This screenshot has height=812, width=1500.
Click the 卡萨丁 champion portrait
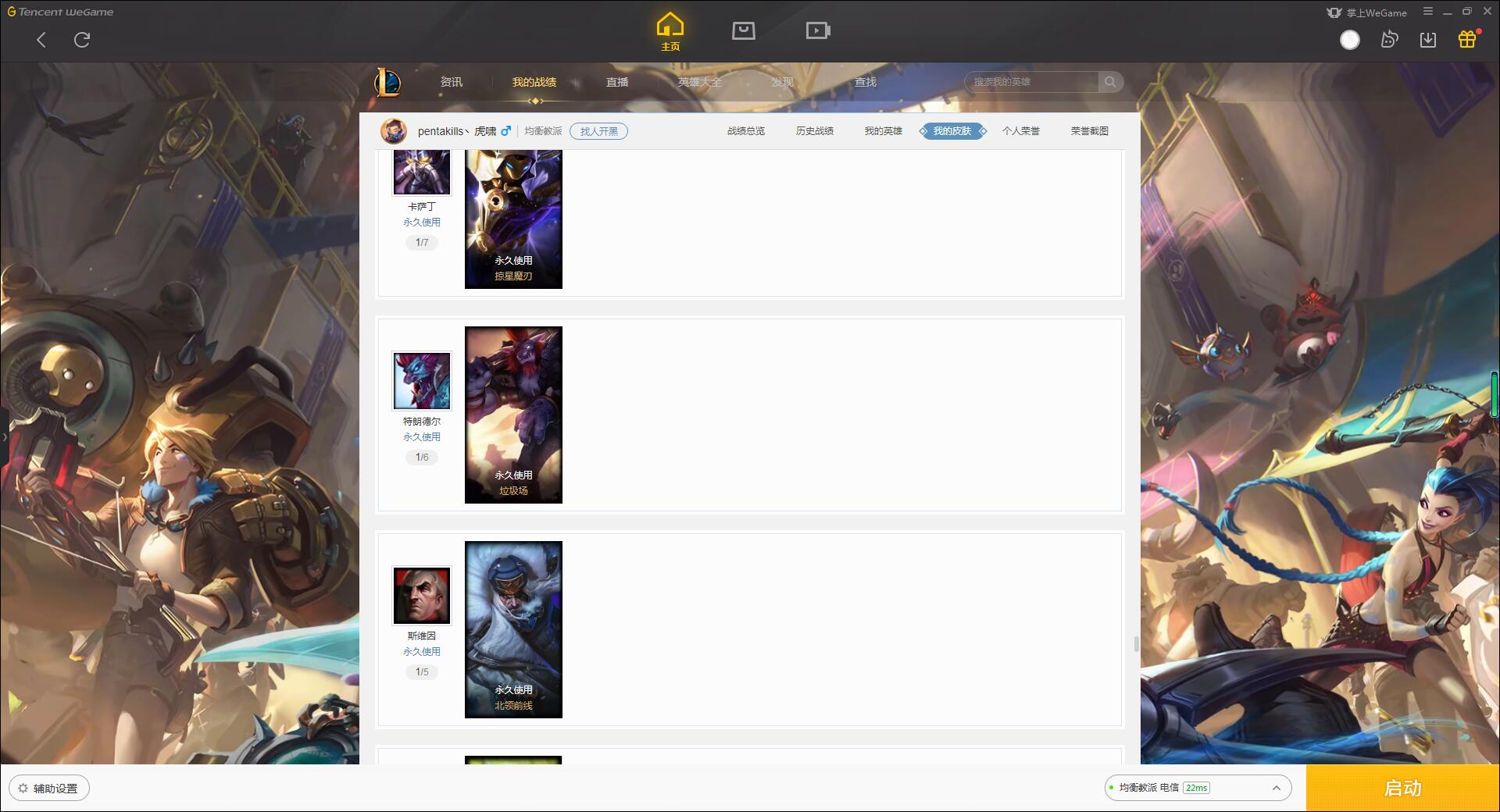[422, 172]
